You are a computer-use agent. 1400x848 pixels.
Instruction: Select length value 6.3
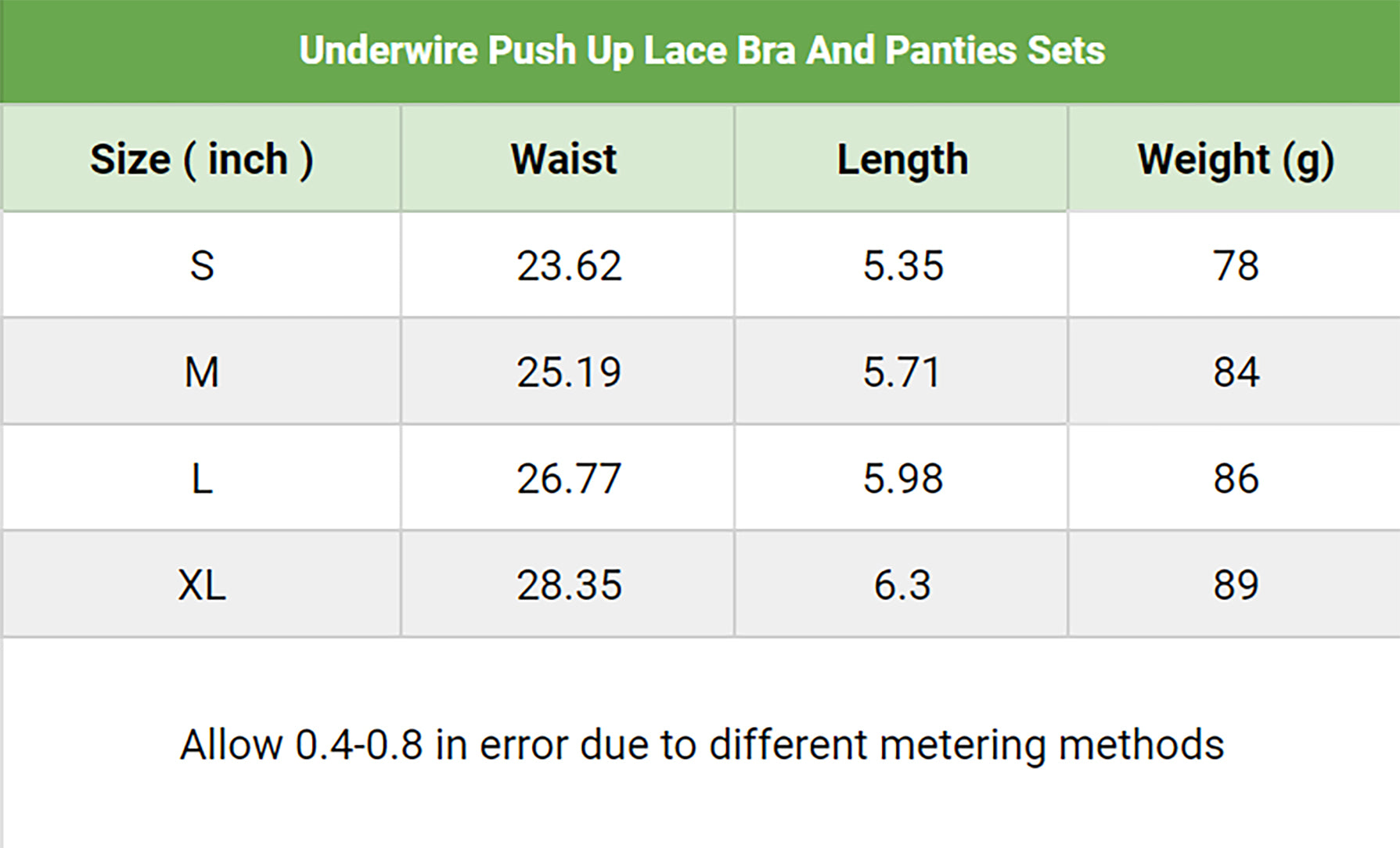[x=902, y=584]
